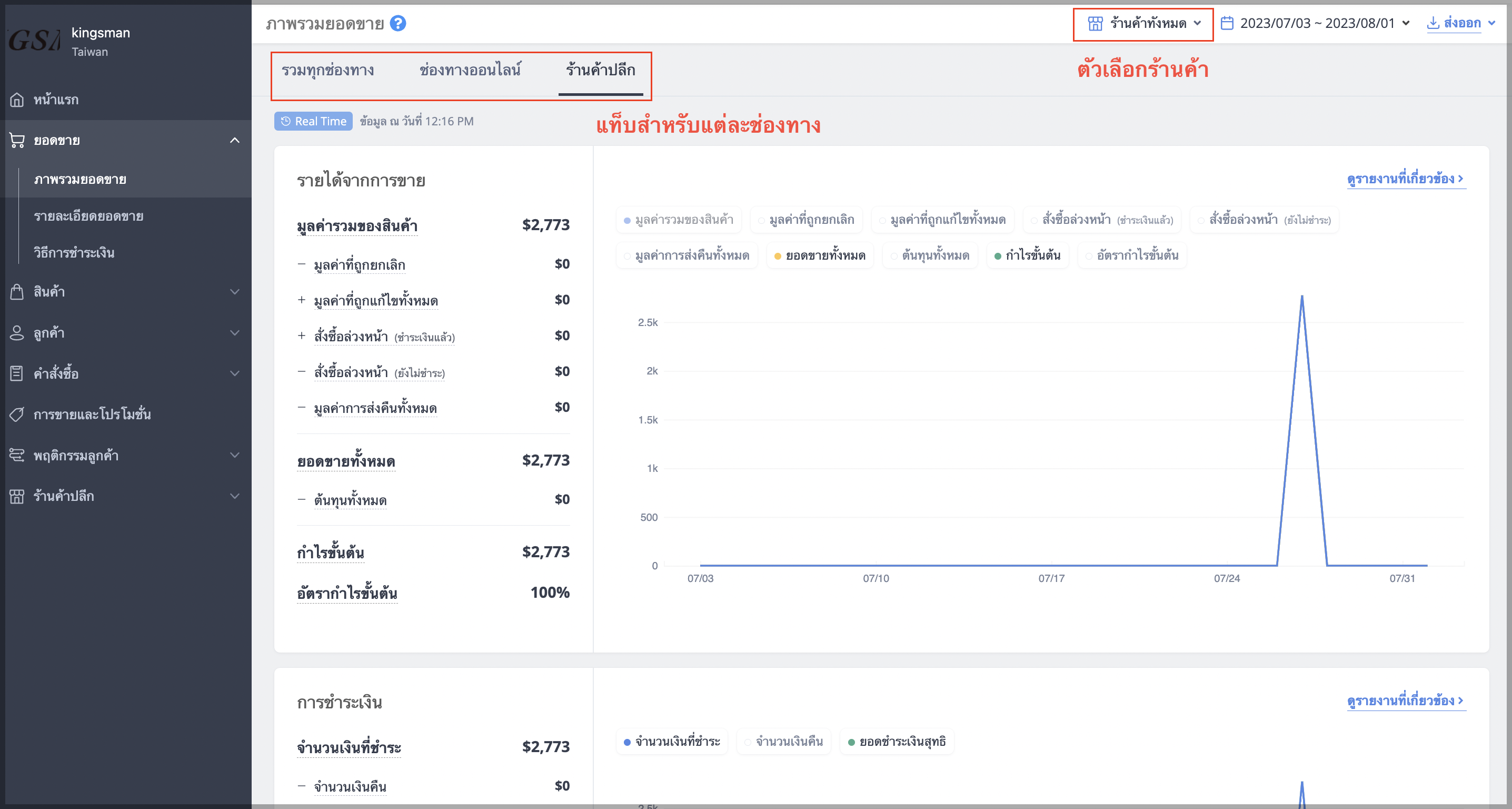Screen dimensions: 1512x809
Task: Open ดูรายงานที่เกี่ยวข้อง link in sales revenue card
Action: [1406, 179]
